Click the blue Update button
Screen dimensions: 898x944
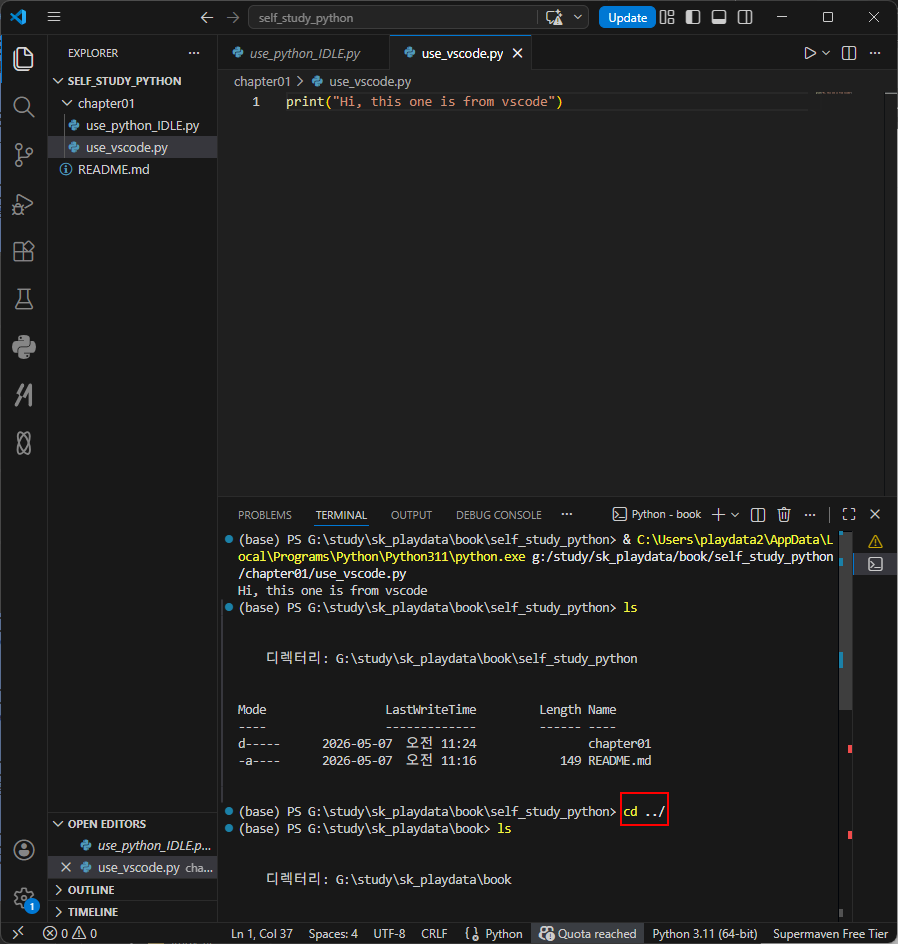(627, 17)
